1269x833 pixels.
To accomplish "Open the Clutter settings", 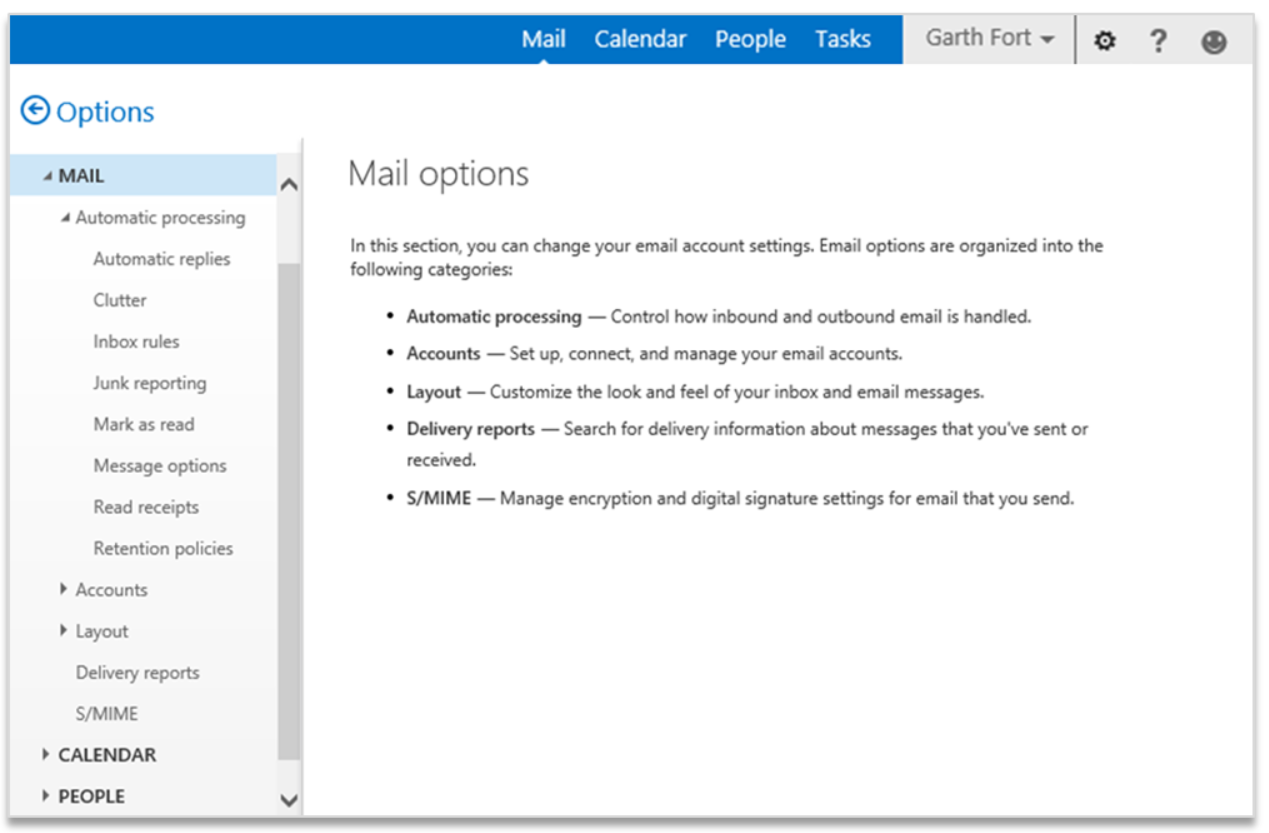I will coord(120,300).
